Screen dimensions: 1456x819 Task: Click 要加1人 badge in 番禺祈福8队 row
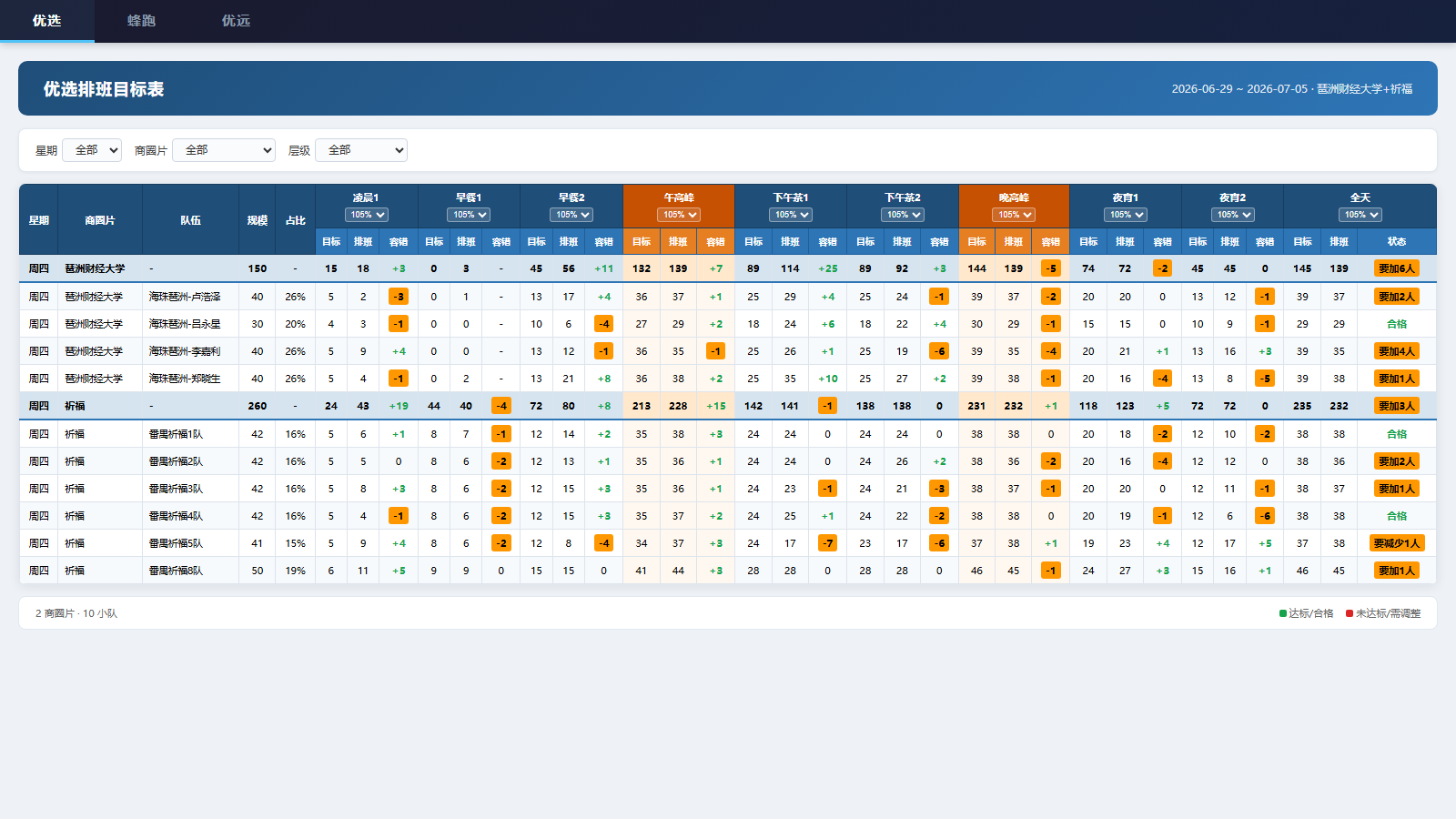[1397, 571]
